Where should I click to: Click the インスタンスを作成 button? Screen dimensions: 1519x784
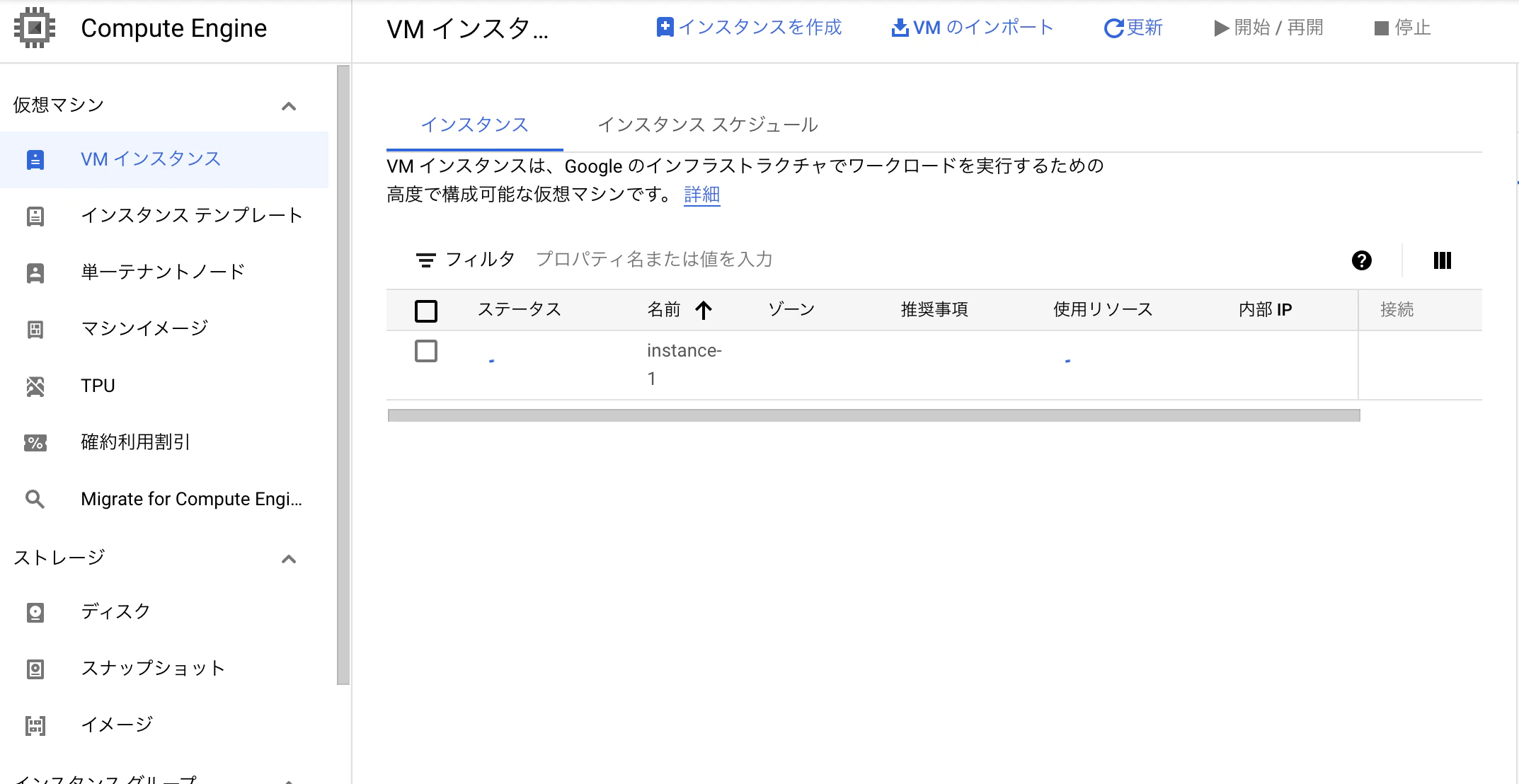pos(749,28)
